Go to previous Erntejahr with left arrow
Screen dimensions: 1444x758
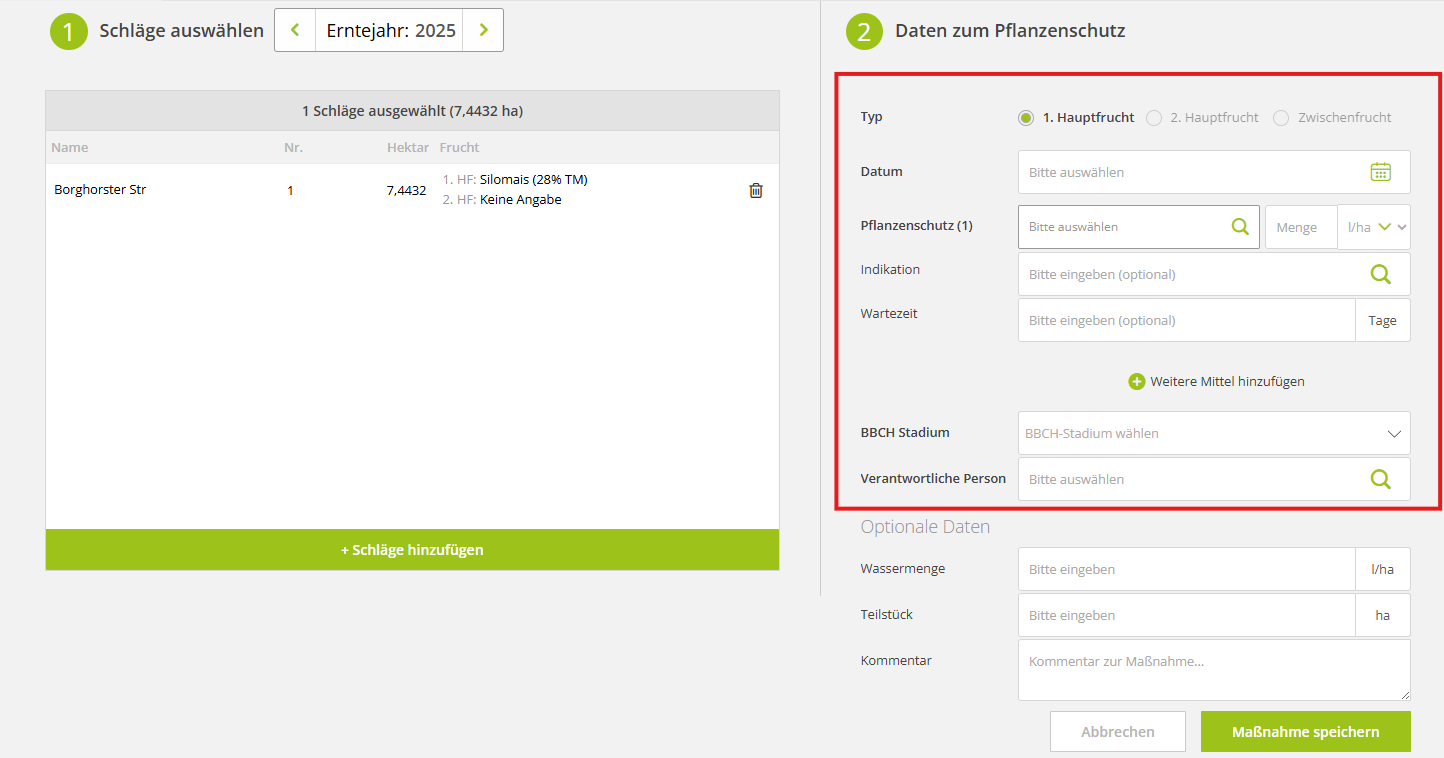coord(295,30)
